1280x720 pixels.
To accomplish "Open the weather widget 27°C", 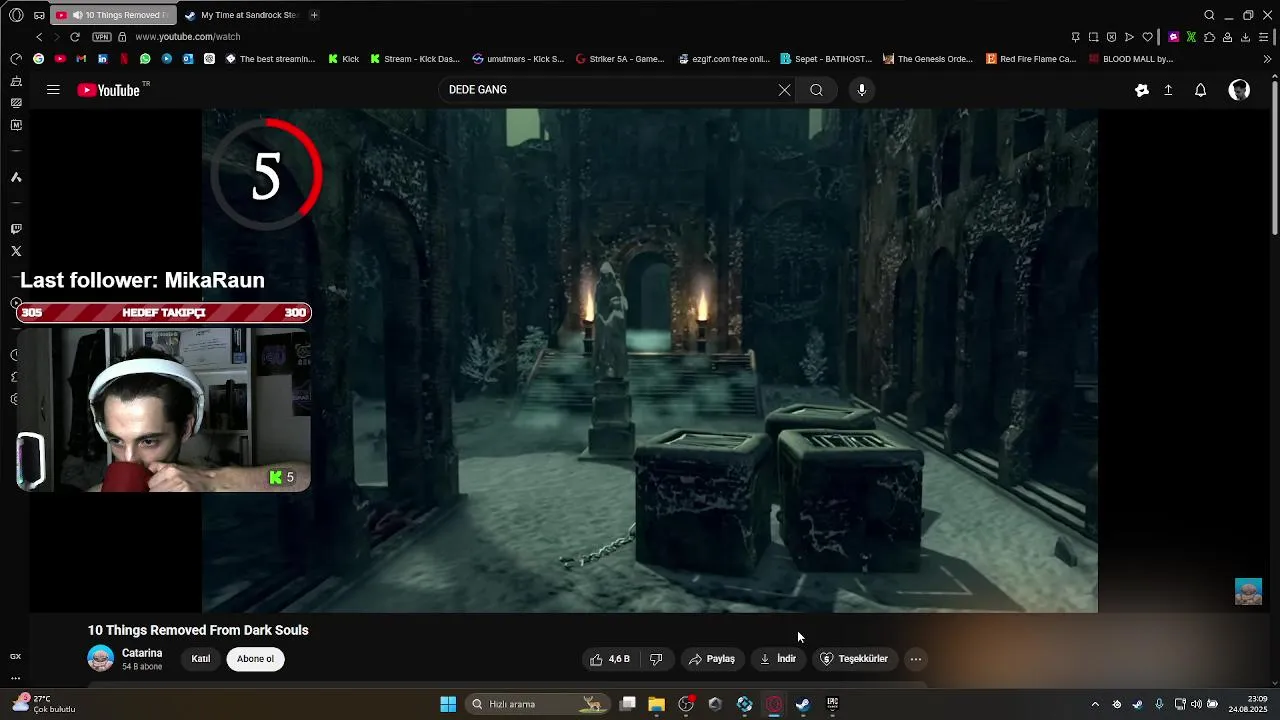I will click(44, 704).
